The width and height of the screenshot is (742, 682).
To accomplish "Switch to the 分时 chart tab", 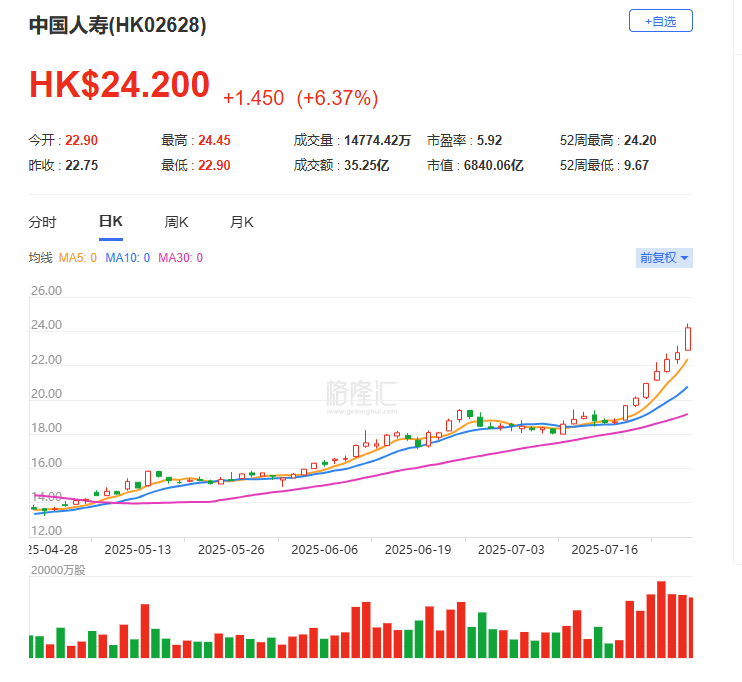I will coord(42,222).
